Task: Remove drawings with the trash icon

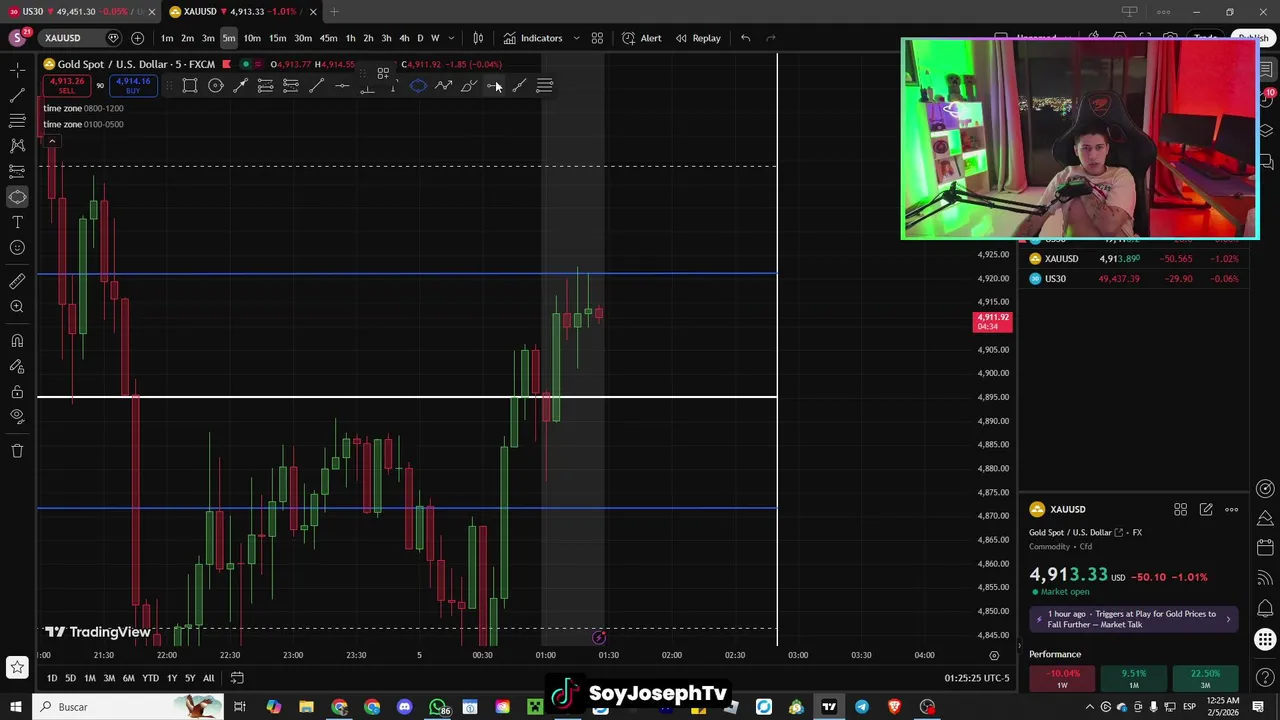Action: tap(17, 451)
